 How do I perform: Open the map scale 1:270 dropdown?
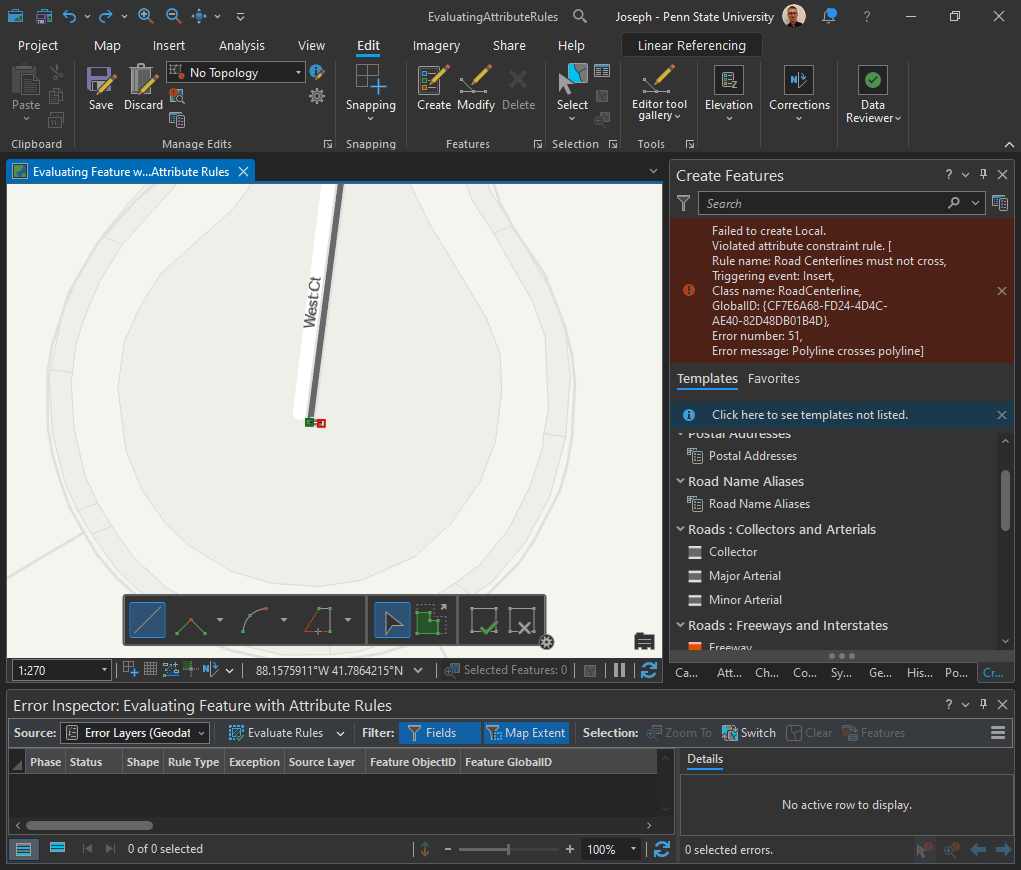click(x=104, y=670)
